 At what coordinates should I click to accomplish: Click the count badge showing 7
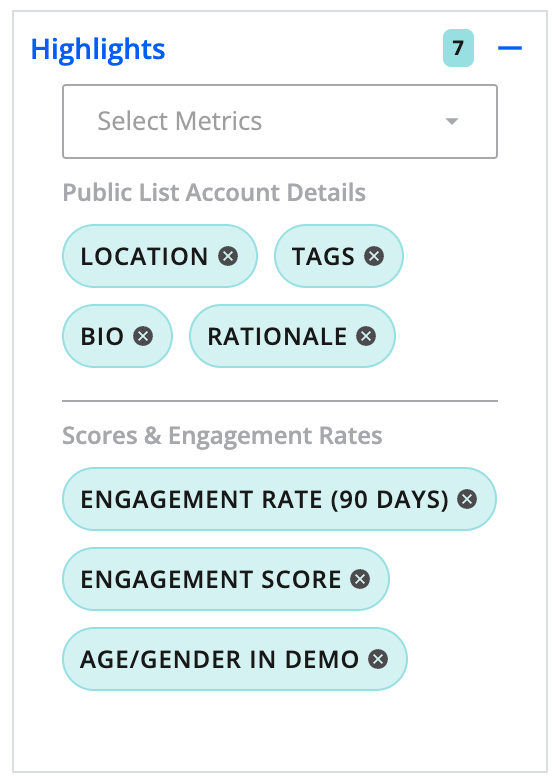[458, 48]
